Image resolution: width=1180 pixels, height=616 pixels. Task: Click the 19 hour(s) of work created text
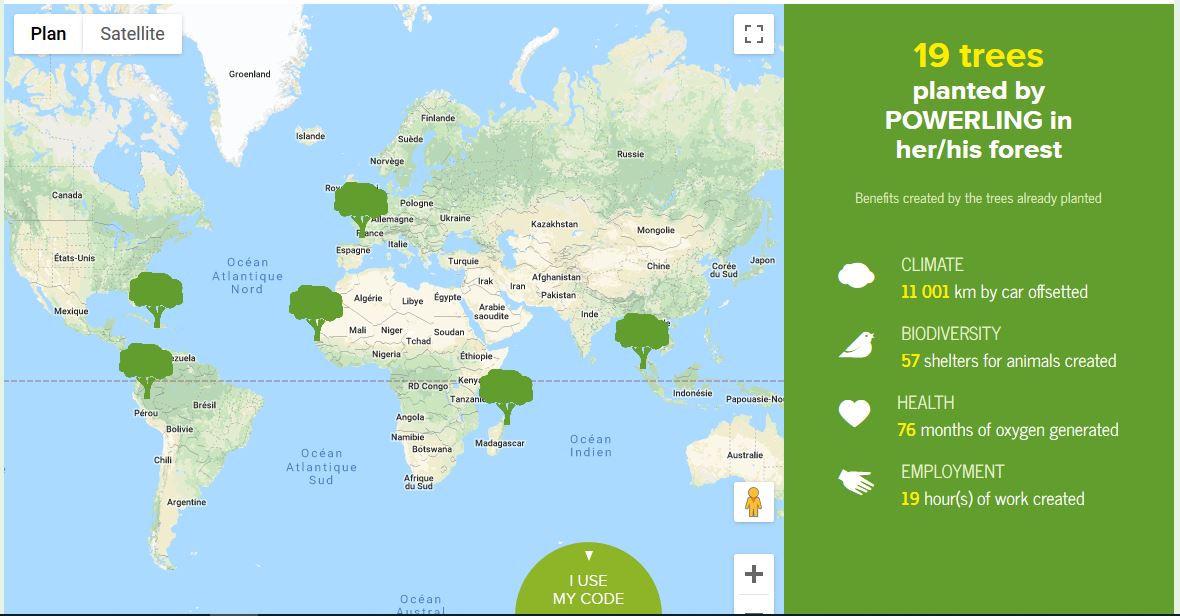click(993, 499)
